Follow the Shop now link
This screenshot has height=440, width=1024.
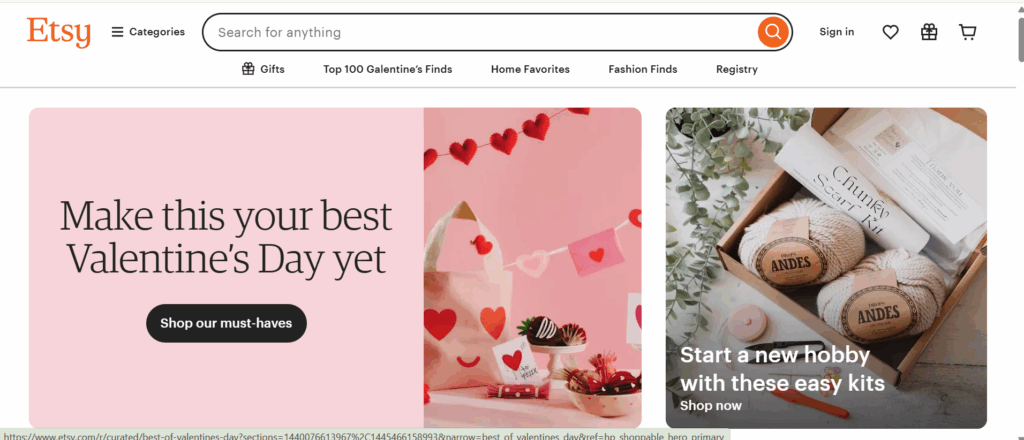tap(710, 405)
